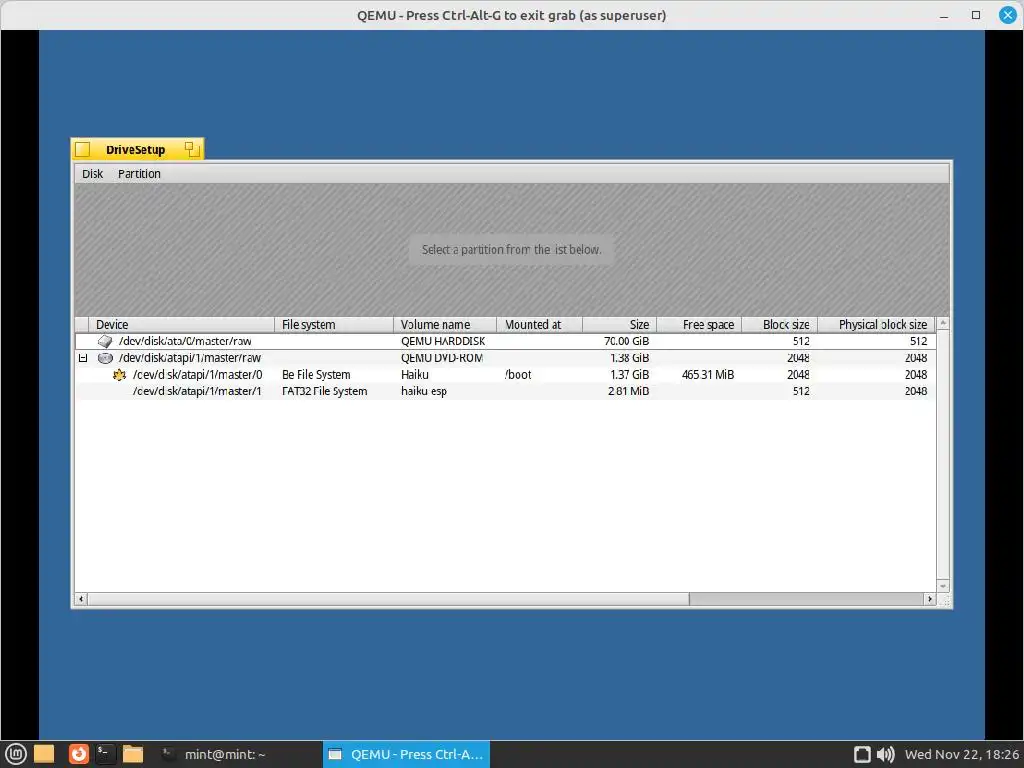Click the 2.81 MiB size value
The width and height of the screenshot is (1024, 768).
(628, 391)
